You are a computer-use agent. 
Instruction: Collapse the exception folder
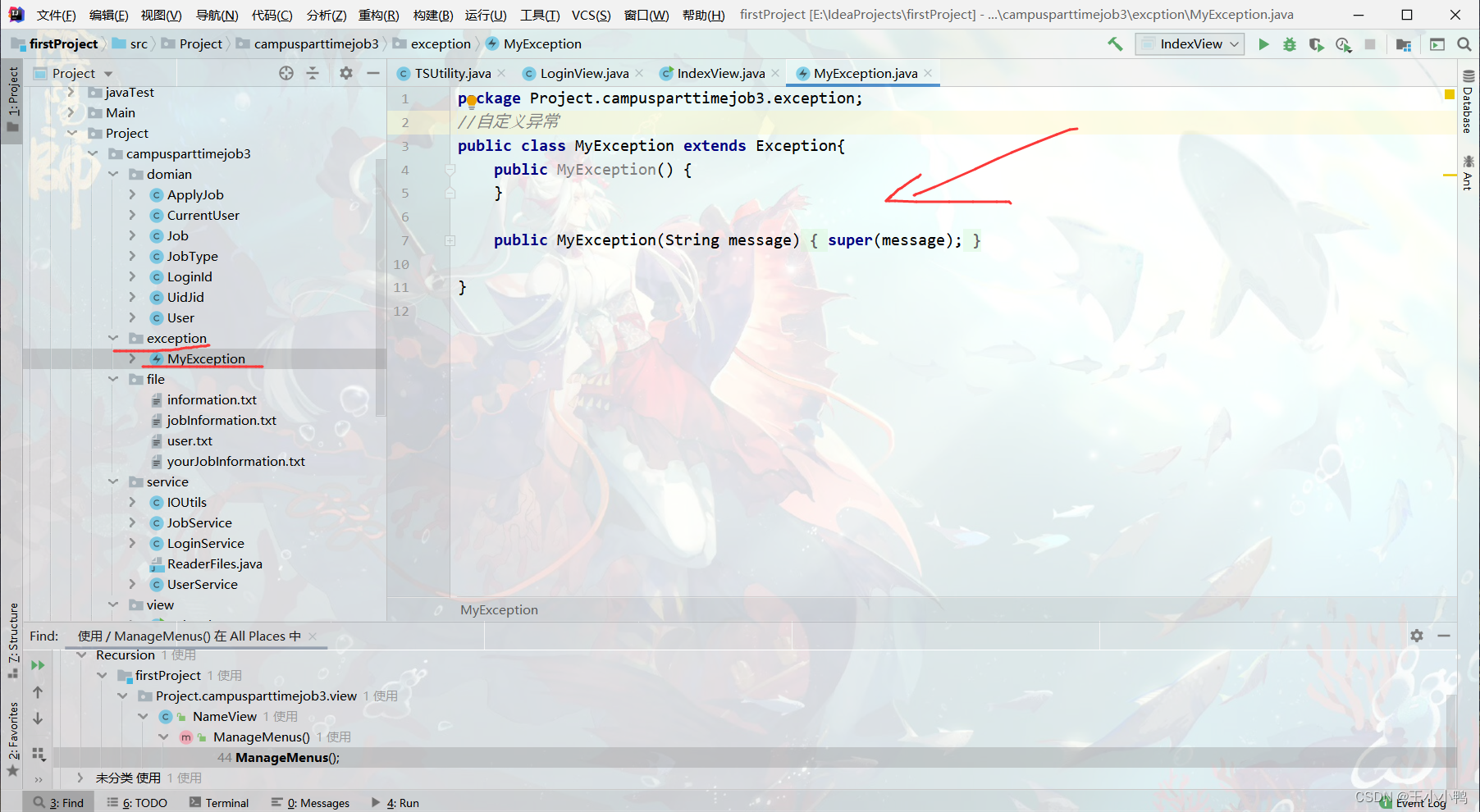[113, 338]
